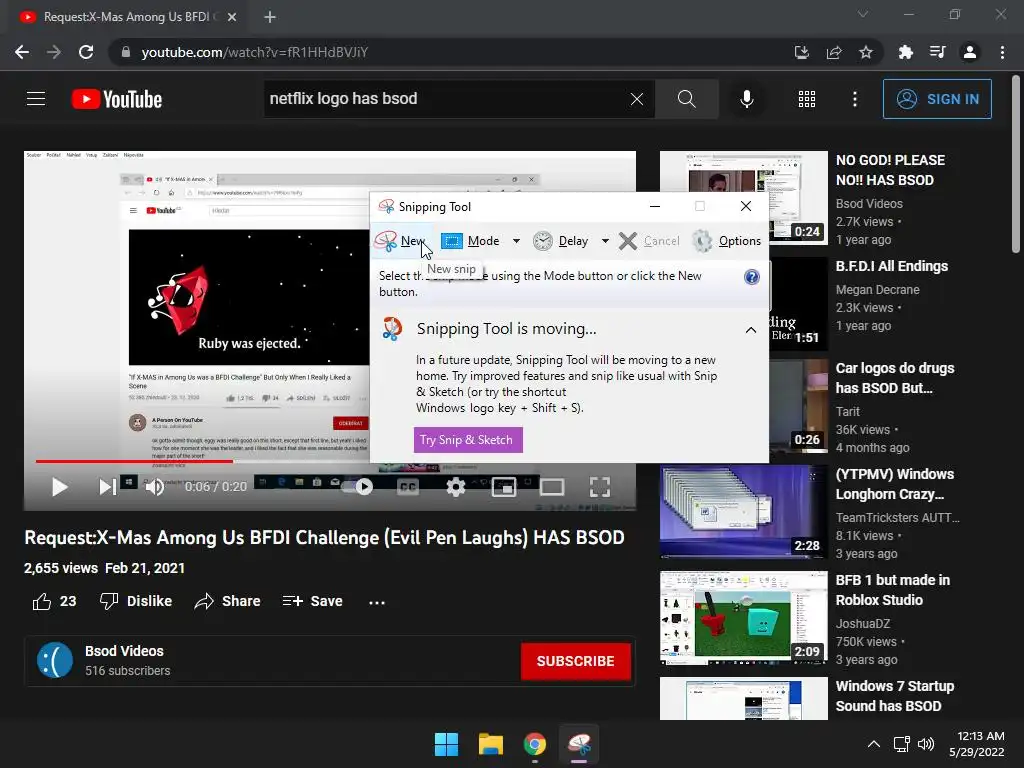
Task: Bookmark this page with the star
Action: point(866,52)
